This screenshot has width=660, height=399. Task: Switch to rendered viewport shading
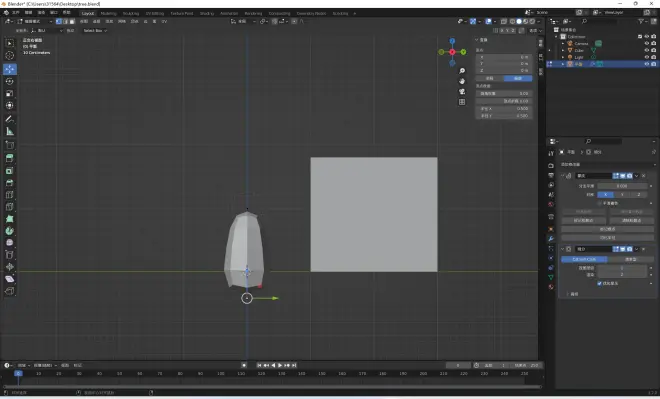[x=532, y=21]
